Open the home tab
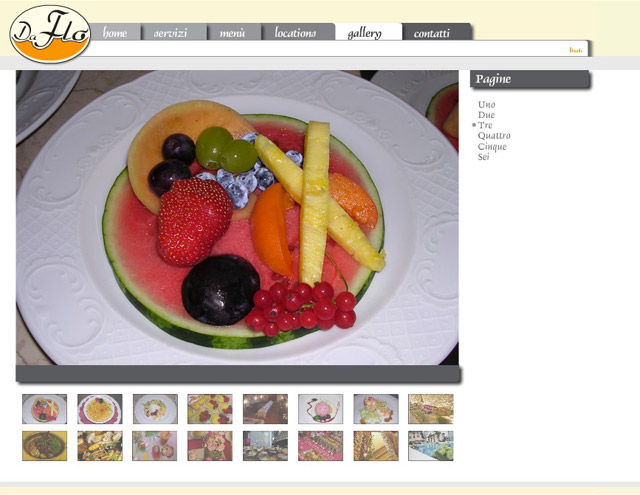Image resolution: width=640 pixels, height=495 pixels. pyautogui.click(x=115, y=32)
